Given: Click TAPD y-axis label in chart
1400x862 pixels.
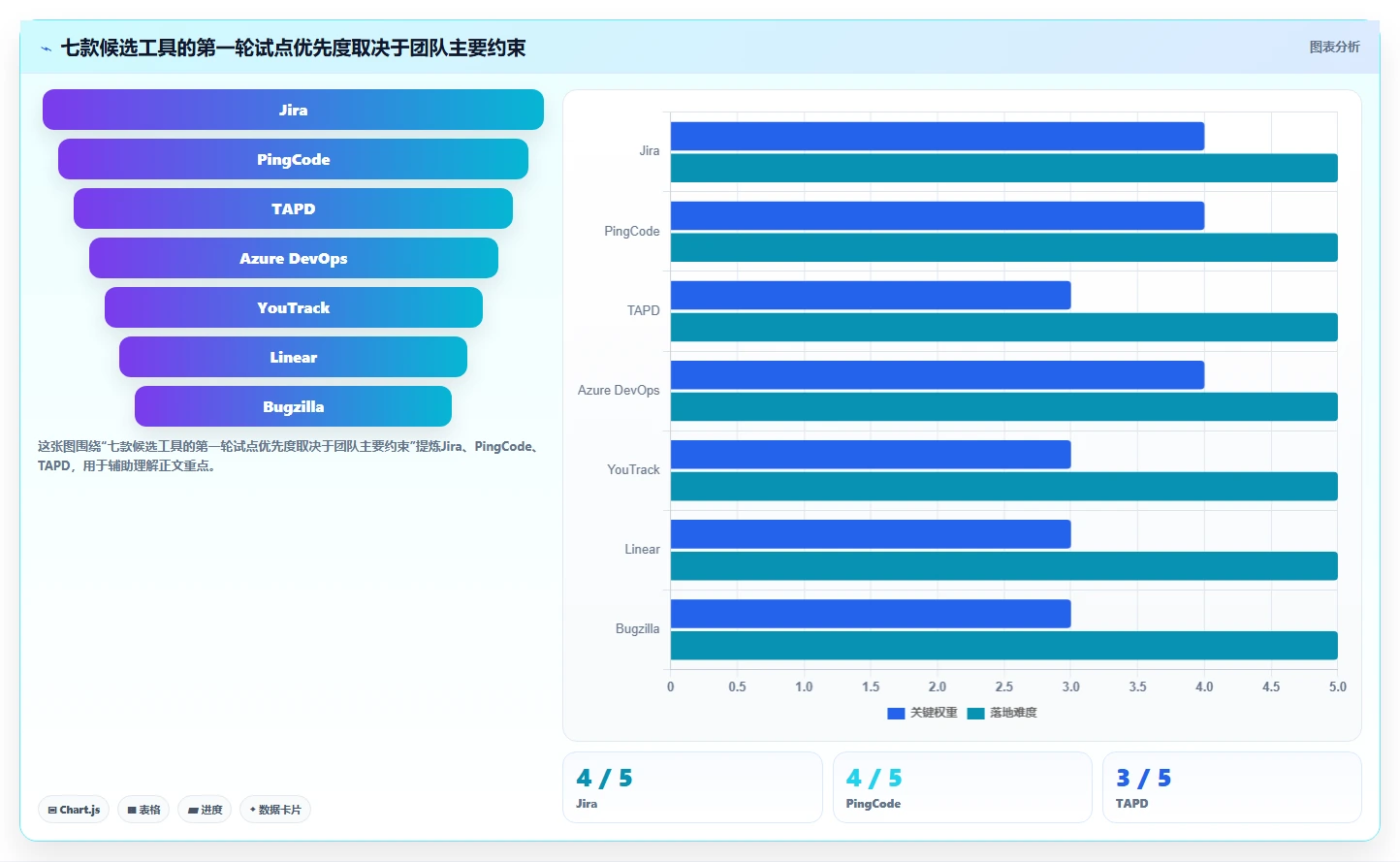Looking at the screenshot, I should [x=643, y=310].
